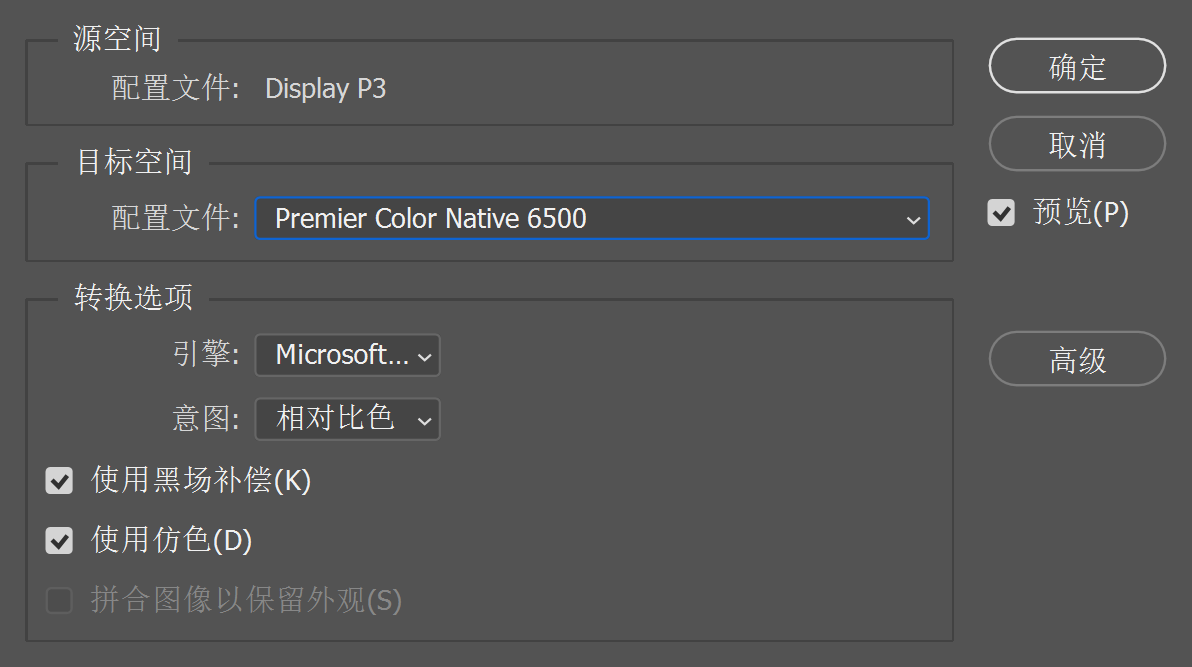Click the checked box next to 预览(P)
The image size is (1192, 667).
(1000, 213)
